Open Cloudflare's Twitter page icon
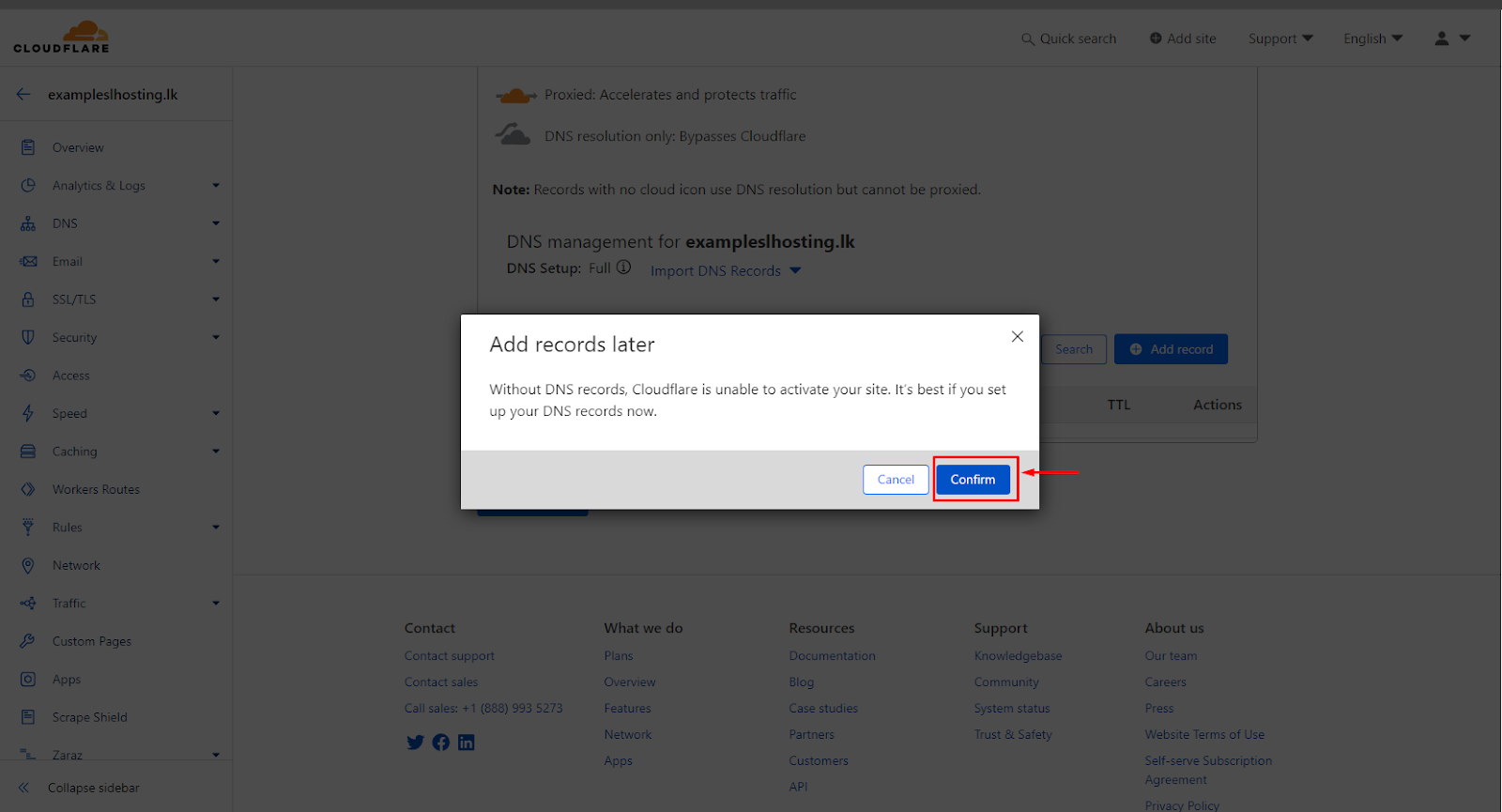The width and height of the screenshot is (1502, 812). [x=415, y=743]
